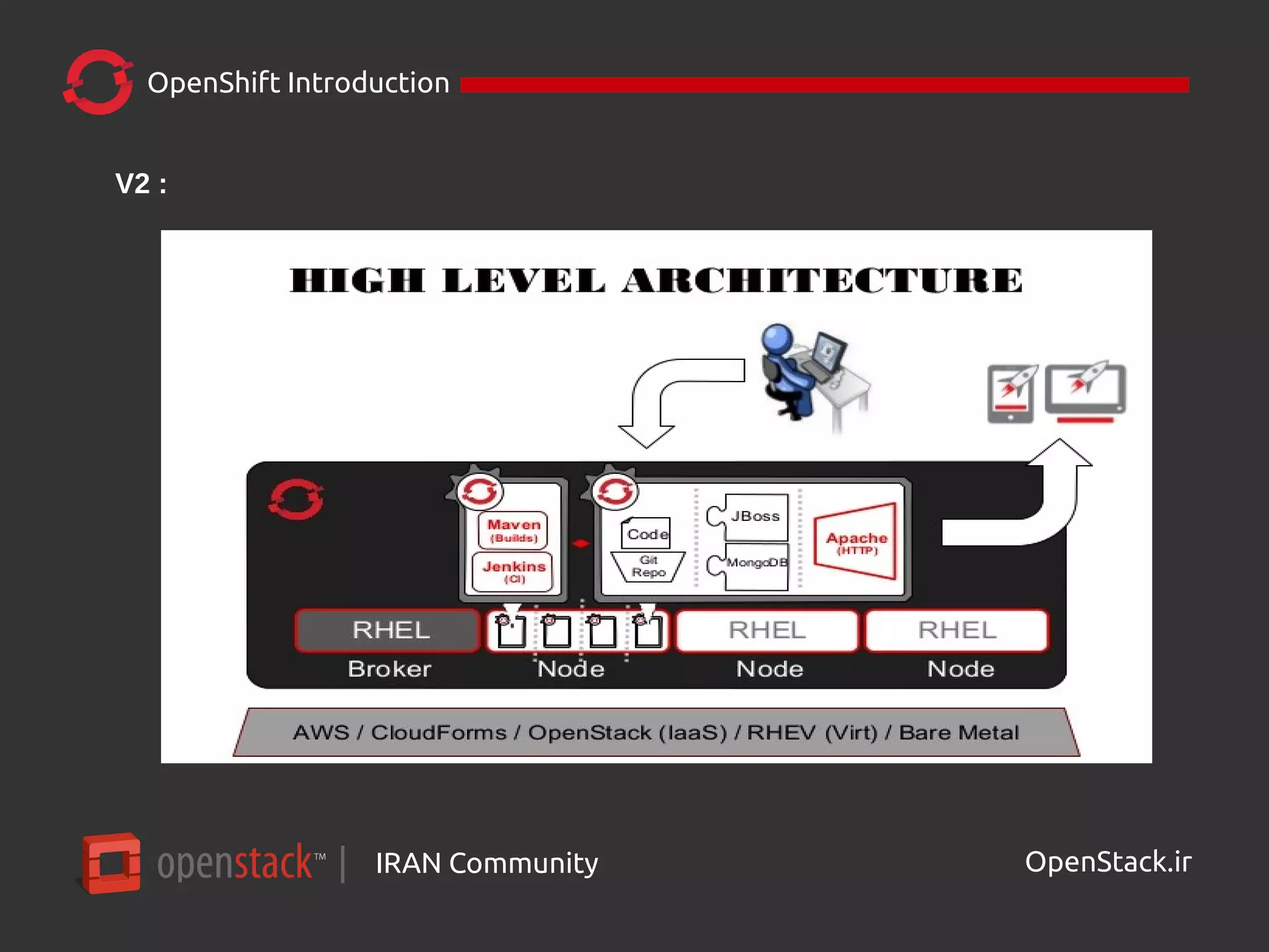Click the 'HIGH LEVEL ARCHITECTURE' diagram title
Viewport: 1269px width, 952px height.
[656, 281]
